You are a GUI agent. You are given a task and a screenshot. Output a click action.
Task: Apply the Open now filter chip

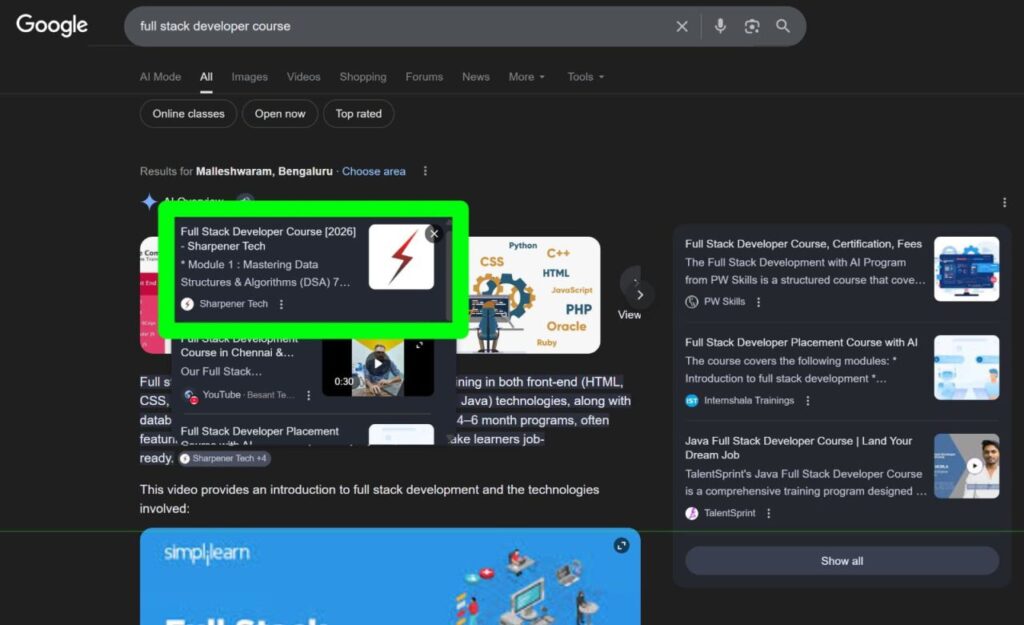pos(280,114)
